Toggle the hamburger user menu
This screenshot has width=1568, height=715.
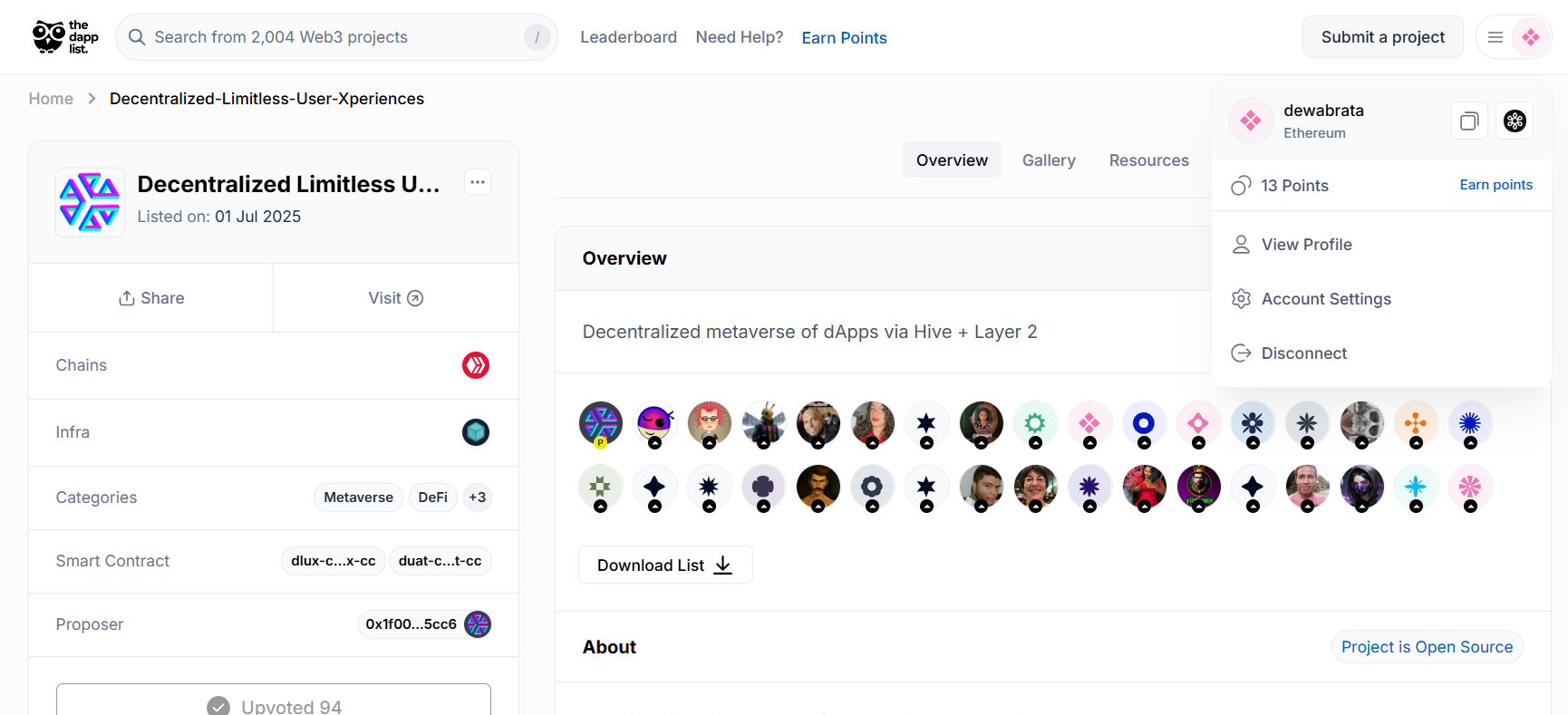point(1495,37)
